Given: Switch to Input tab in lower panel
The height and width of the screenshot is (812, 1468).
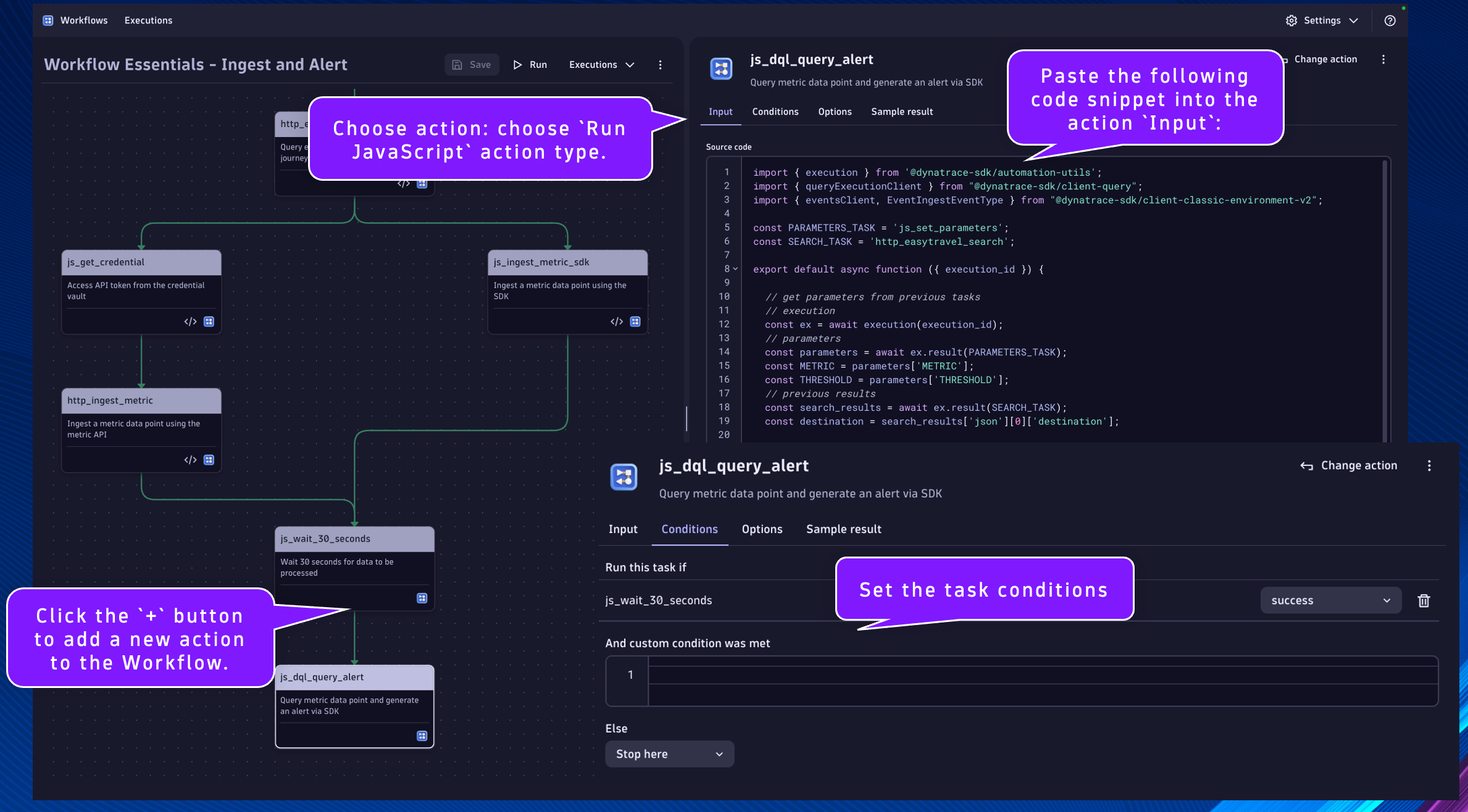Looking at the screenshot, I should pos(622,529).
